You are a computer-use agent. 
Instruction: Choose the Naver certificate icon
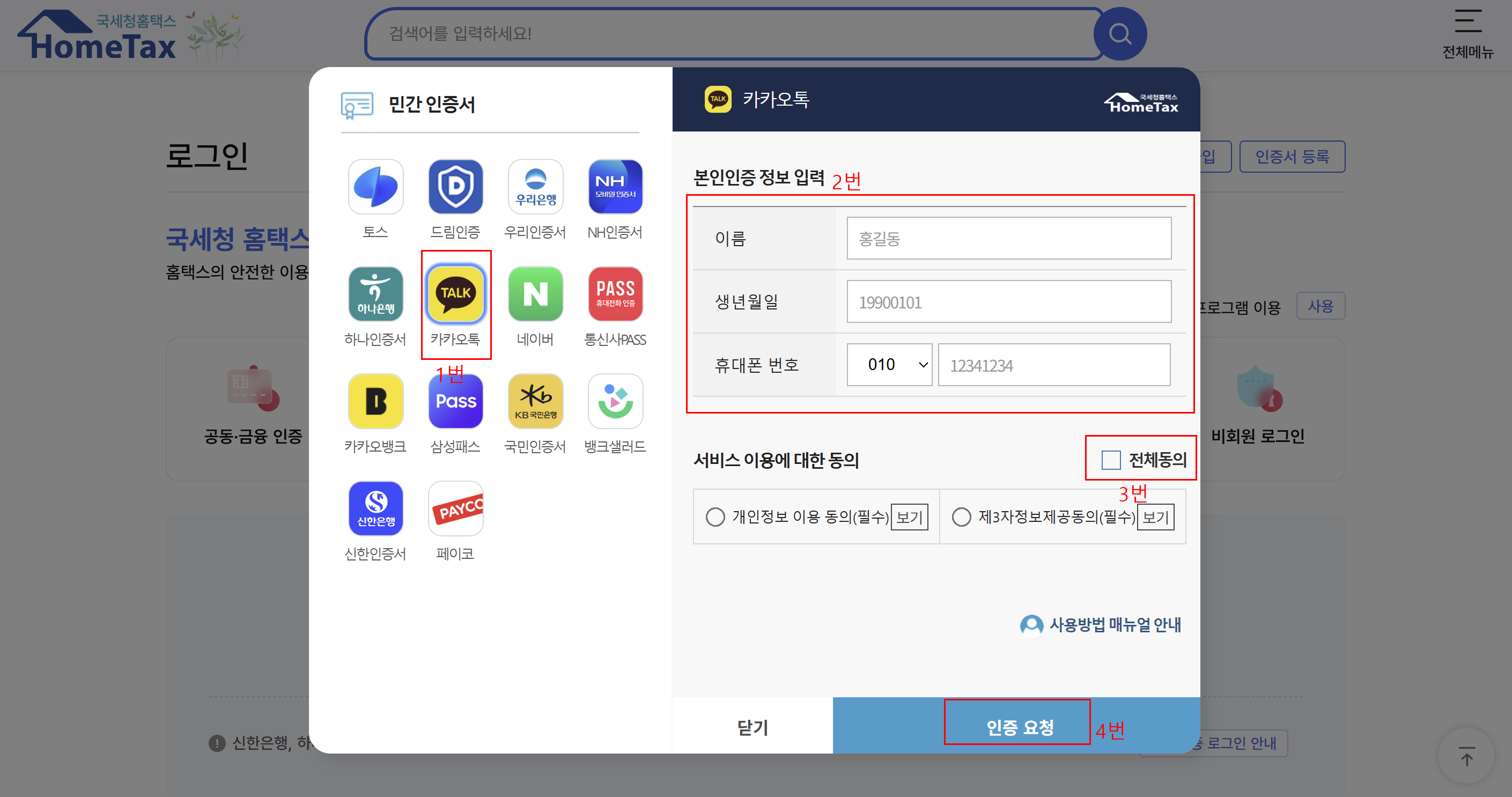(x=535, y=294)
